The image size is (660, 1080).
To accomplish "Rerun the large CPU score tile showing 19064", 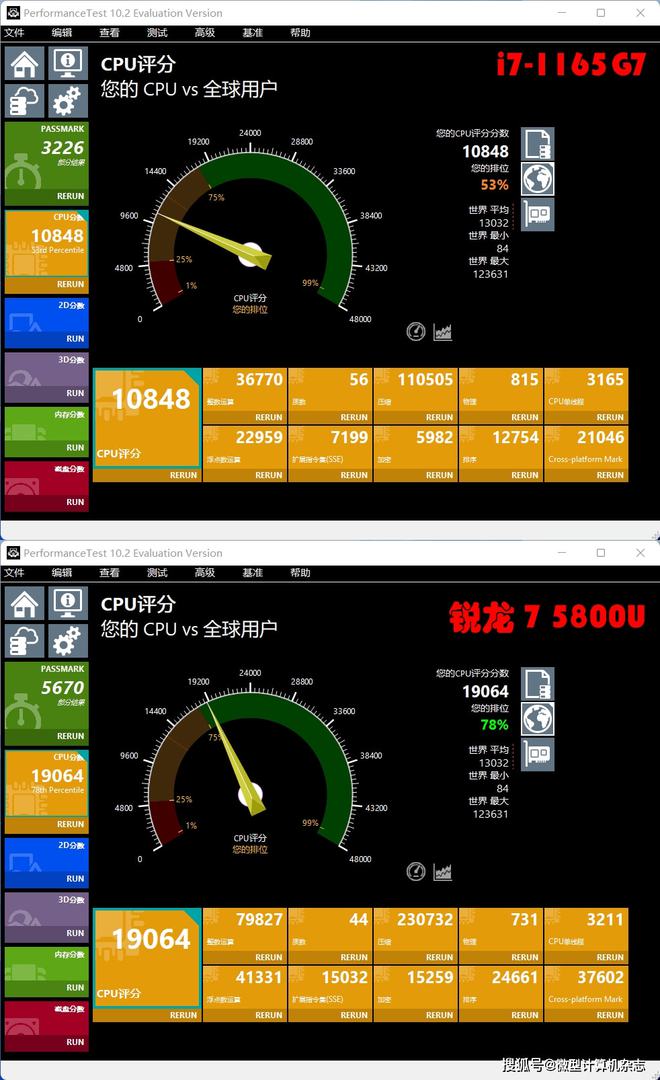I will (183, 1015).
